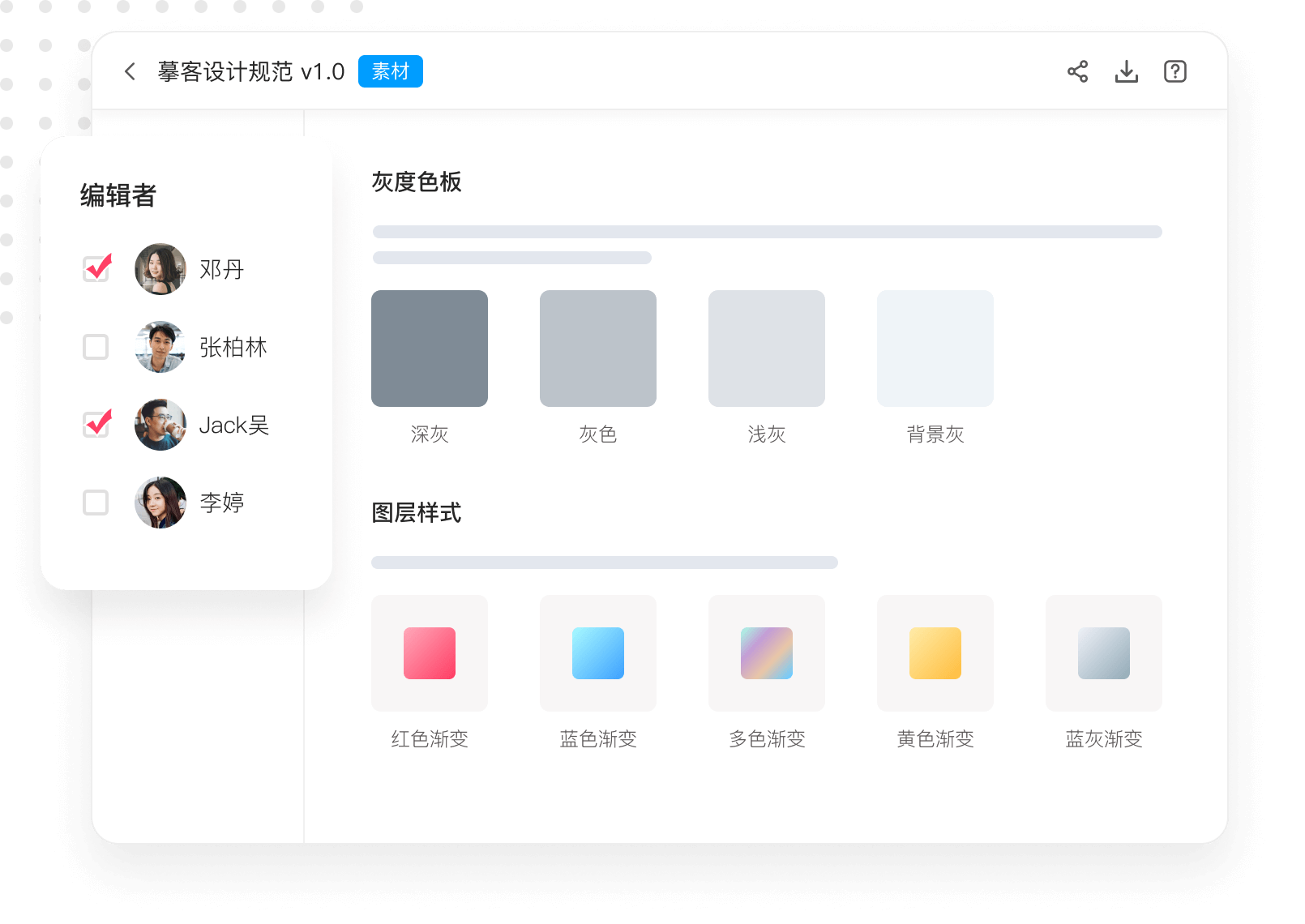The image size is (1305, 924).
Task: Open the help question mark icon
Action: pos(1174,71)
